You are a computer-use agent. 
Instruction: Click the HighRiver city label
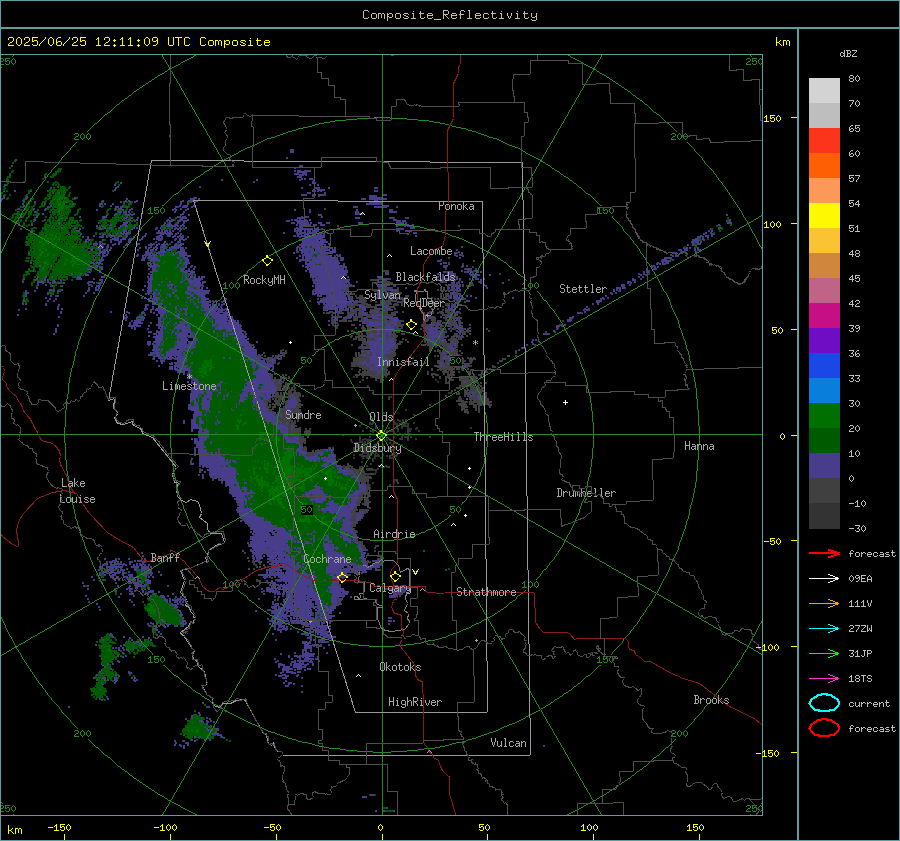(x=415, y=702)
